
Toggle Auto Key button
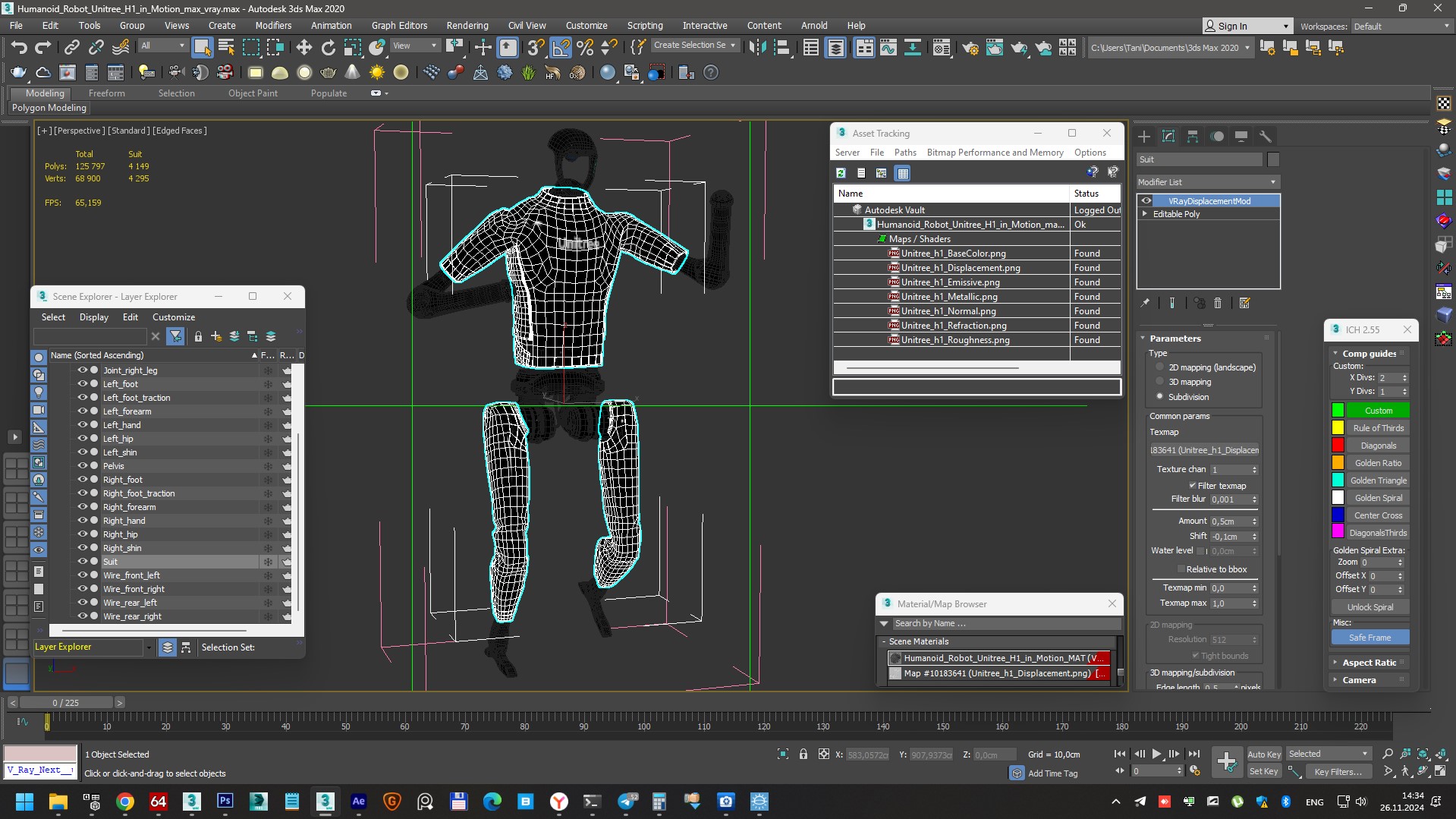pos(1264,754)
